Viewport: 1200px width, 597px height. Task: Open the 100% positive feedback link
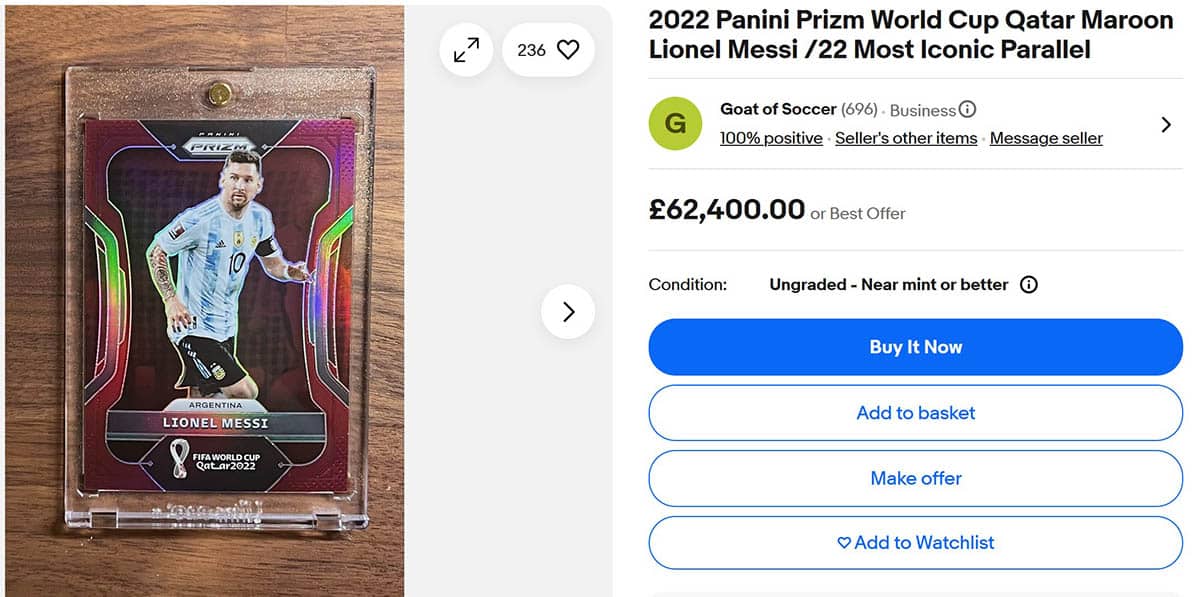(x=771, y=139)
